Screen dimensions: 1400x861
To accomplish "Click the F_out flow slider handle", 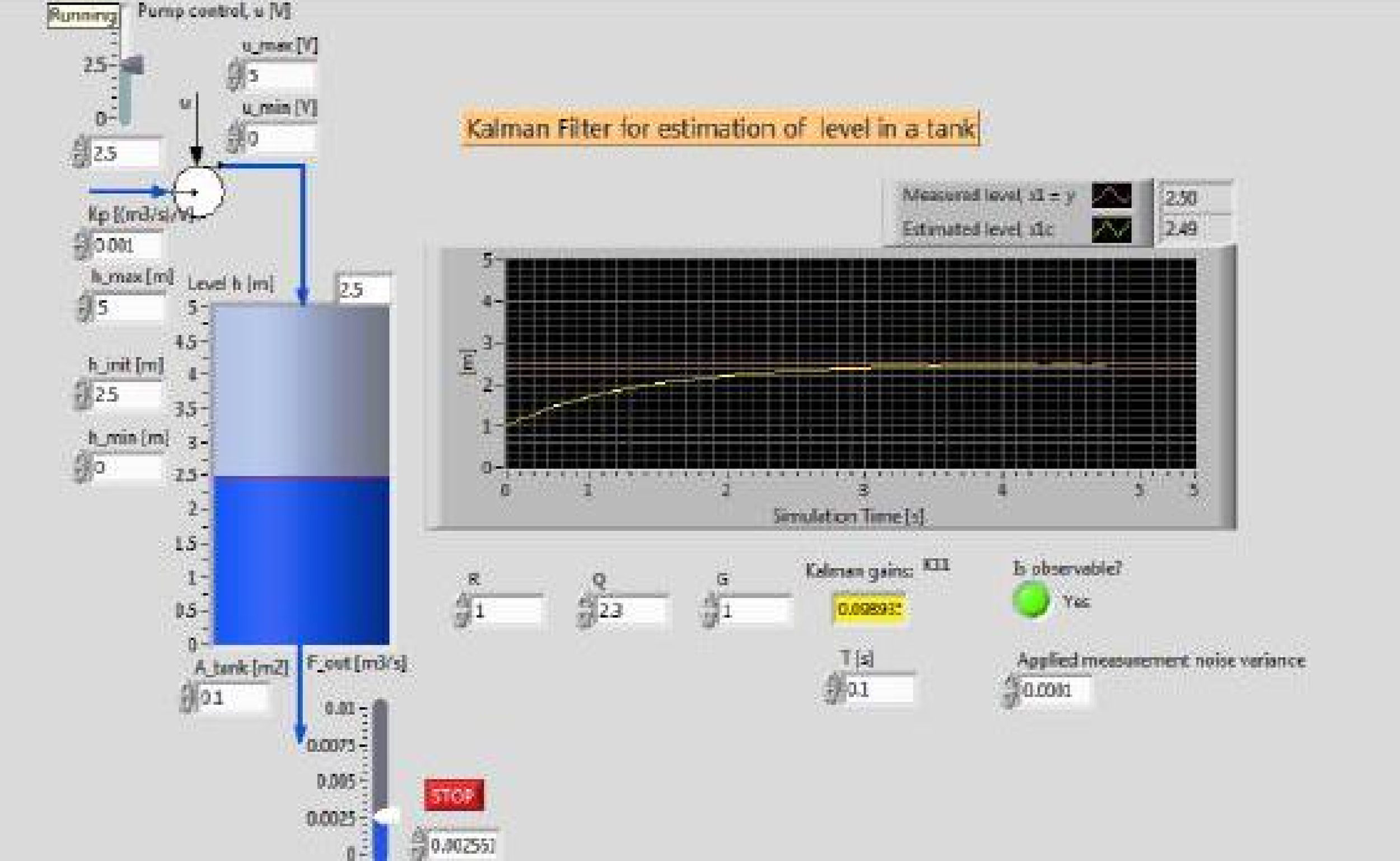I will tap(386, 816).
